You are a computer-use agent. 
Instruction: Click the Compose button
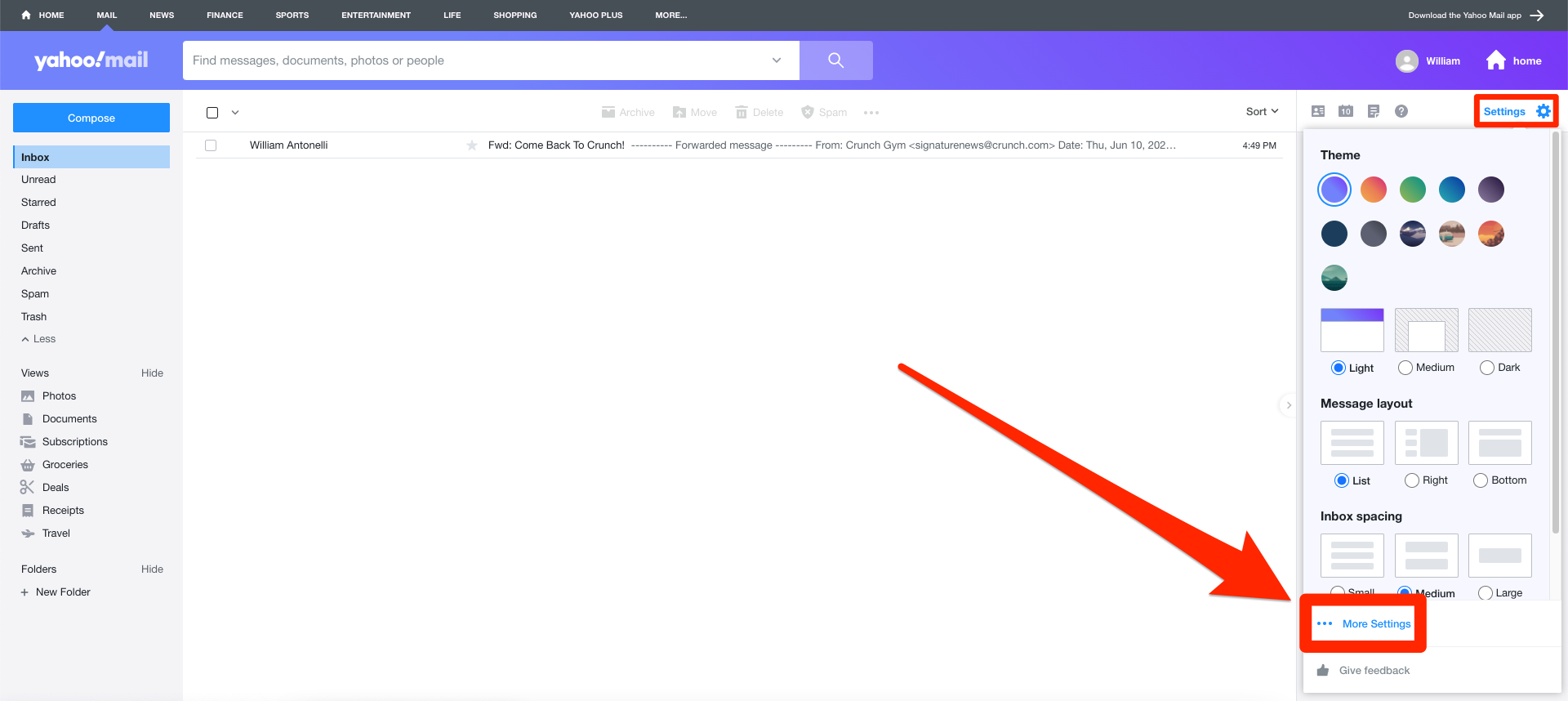click(91, 118)
